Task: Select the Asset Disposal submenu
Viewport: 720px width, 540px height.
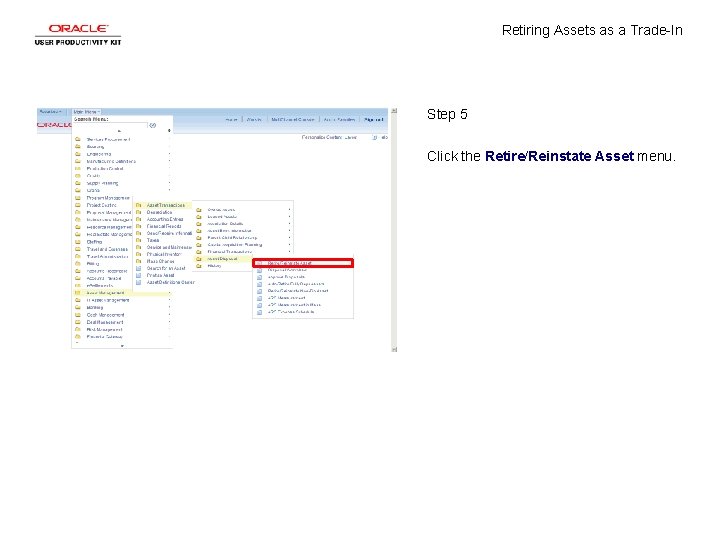Action: (x=223, y=259)
